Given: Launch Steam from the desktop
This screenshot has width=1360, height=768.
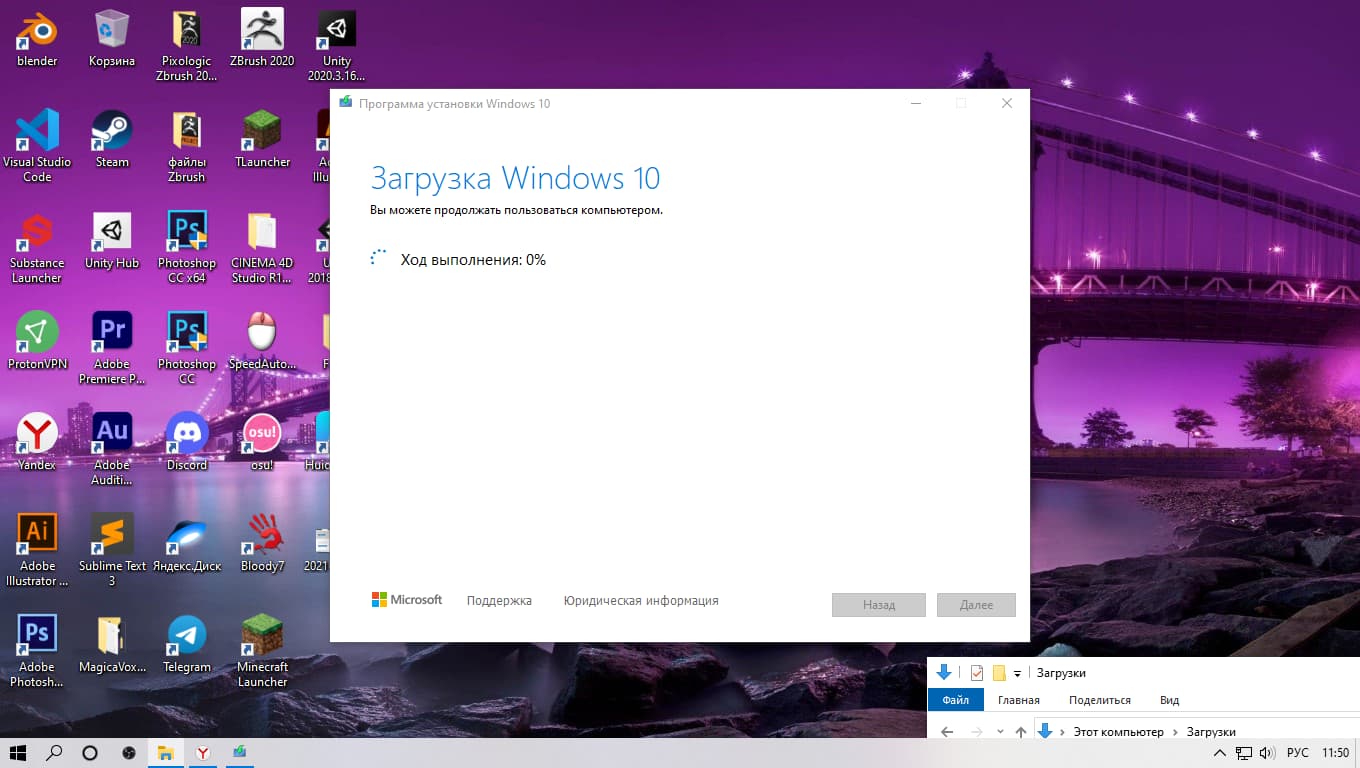Looking at the screenshot, I should pos(112,139).
